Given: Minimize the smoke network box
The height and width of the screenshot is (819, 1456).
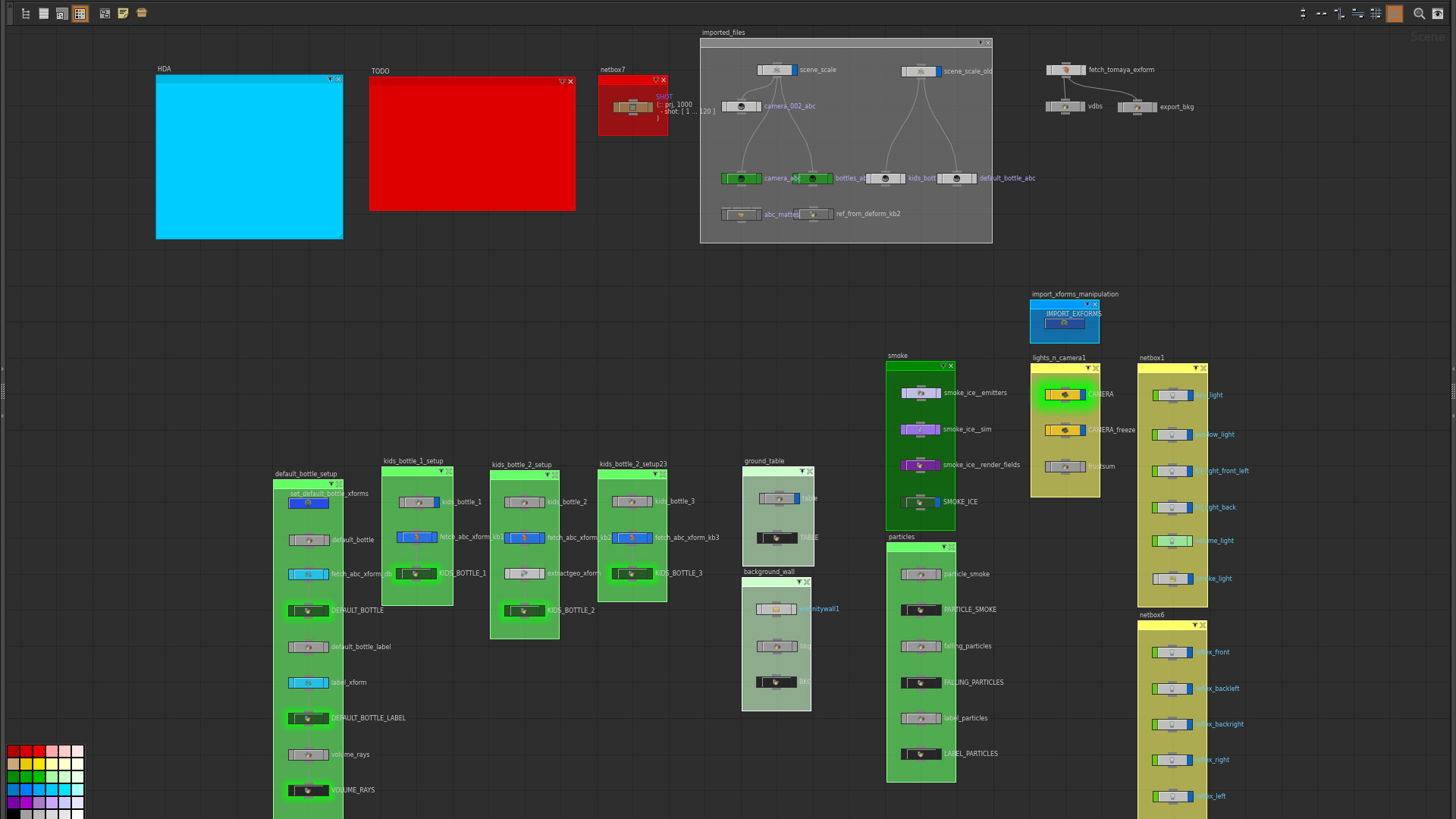Looking at the screenshot, I should (943, 366).
